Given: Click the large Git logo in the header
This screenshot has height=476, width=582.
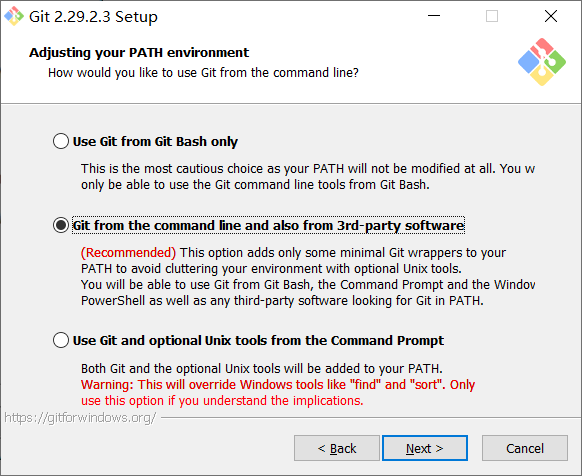Looking at the screenshot, I should [542, 62].
